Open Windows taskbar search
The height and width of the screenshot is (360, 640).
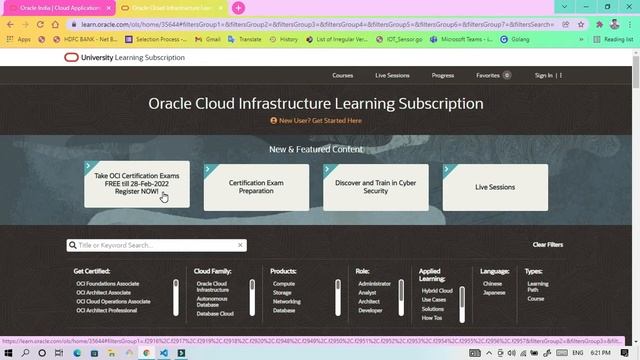pos(25,353)
